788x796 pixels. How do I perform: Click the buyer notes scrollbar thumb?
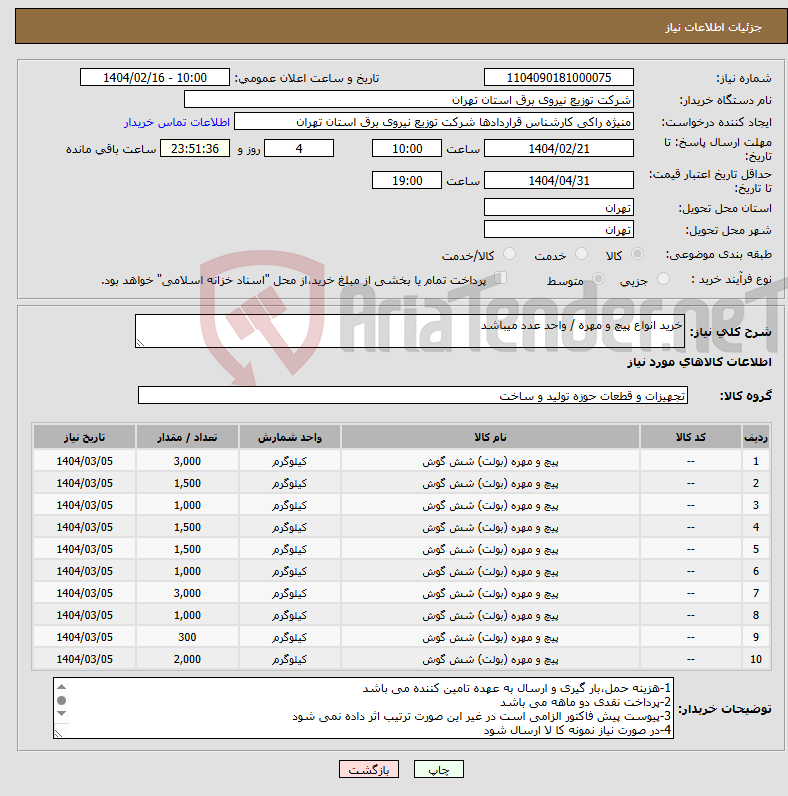61,701
